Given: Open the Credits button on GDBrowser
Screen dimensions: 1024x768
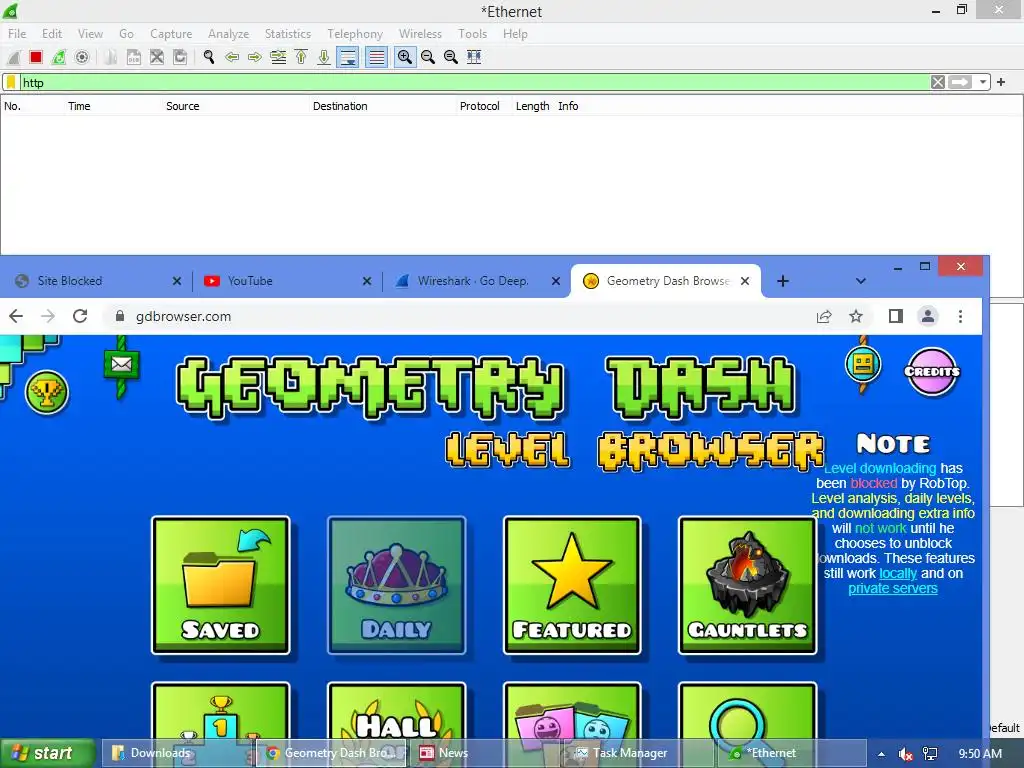Looking at the screenshot, I should click(933, 372).
